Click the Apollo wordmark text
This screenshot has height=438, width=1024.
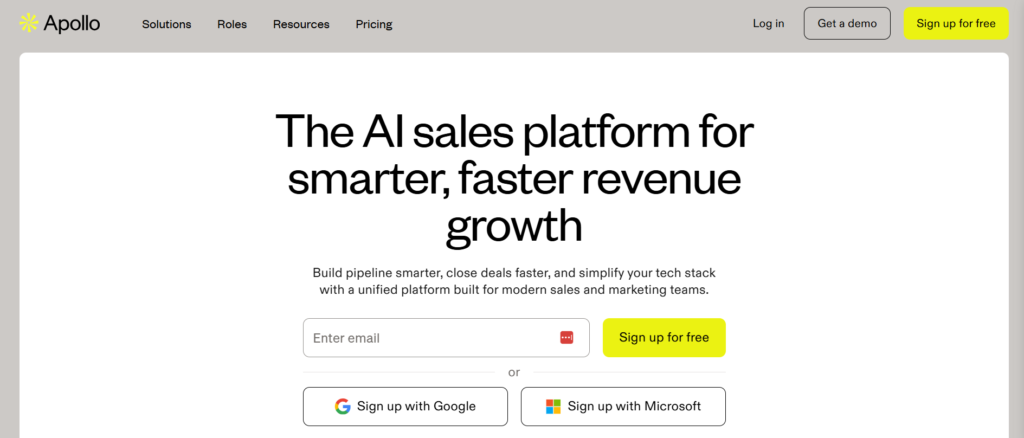[72, 23]
